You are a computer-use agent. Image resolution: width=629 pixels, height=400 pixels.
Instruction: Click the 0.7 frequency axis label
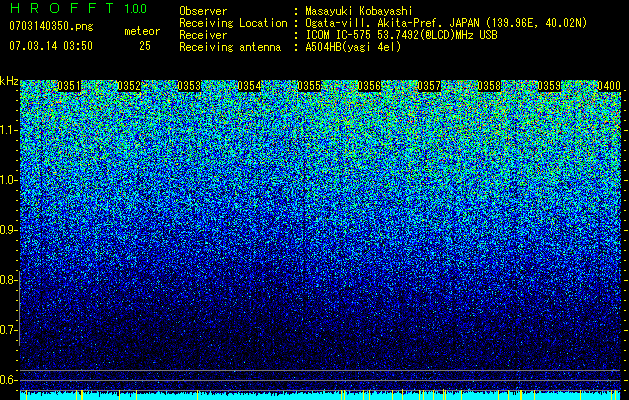[8, 330]
